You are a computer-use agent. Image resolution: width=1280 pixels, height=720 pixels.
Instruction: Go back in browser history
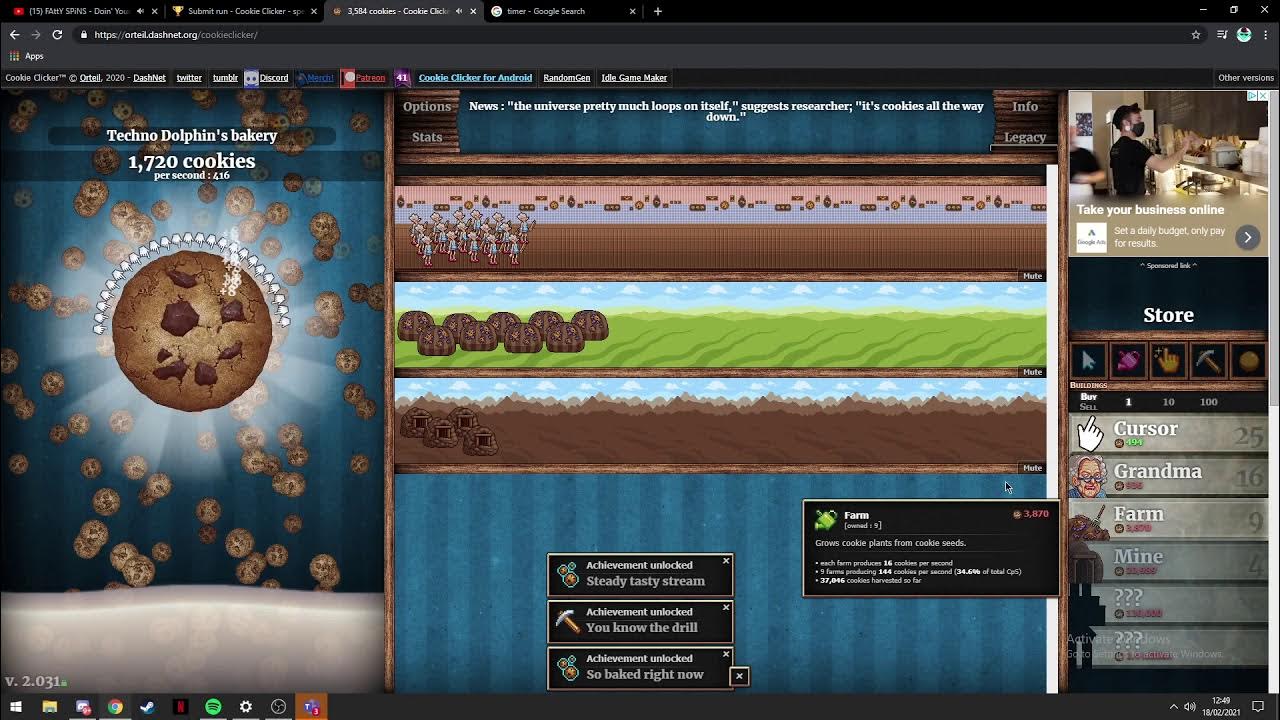(x=14, y=34)
